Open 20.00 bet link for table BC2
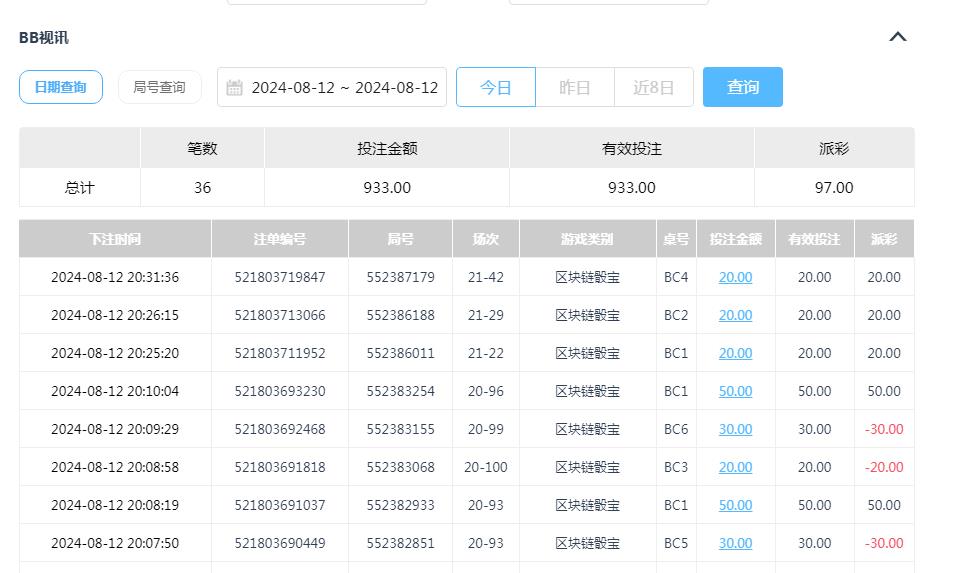955x573 pixels. click(735, 315)
